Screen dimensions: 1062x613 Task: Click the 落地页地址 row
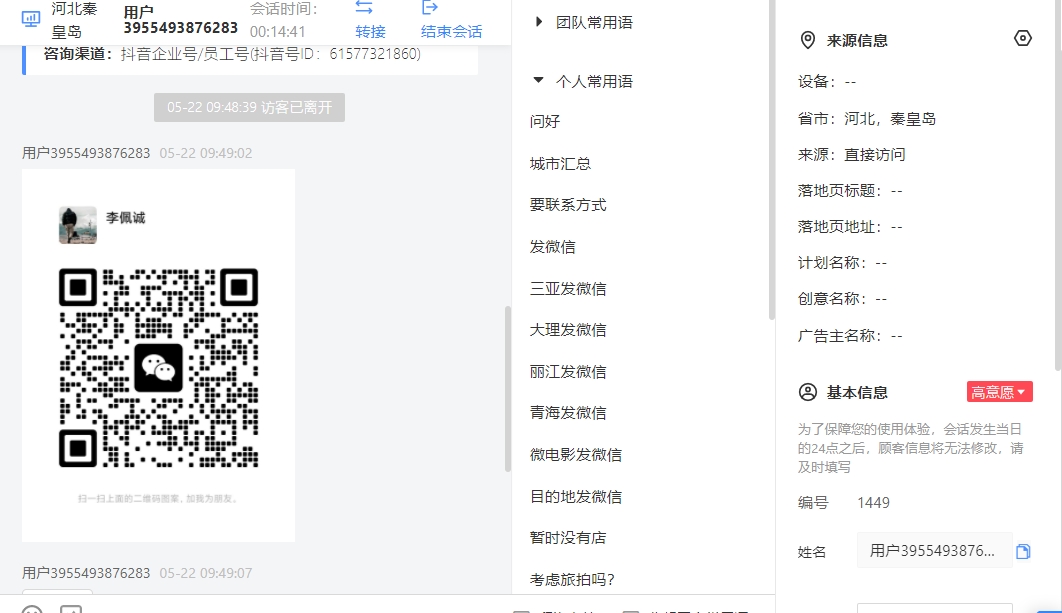850,227
